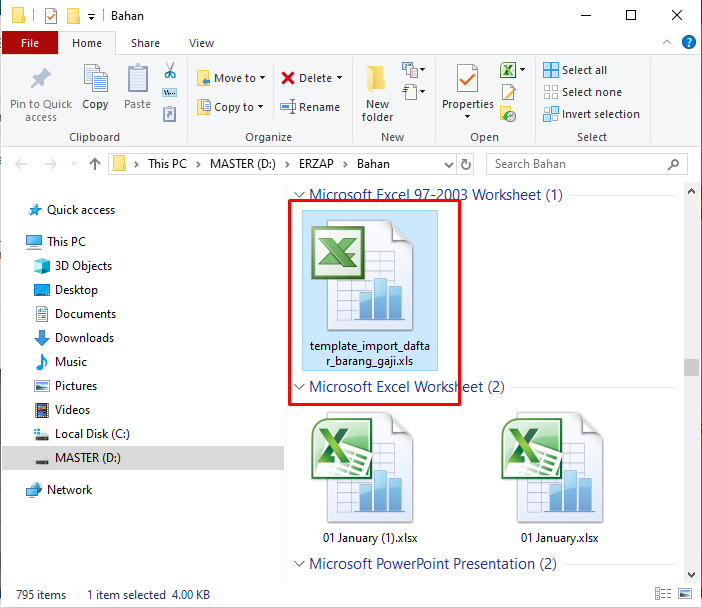This screenshot has height=608, width=702.
Task: Open the New item menu icon
Action: click(x=413, y=70)
